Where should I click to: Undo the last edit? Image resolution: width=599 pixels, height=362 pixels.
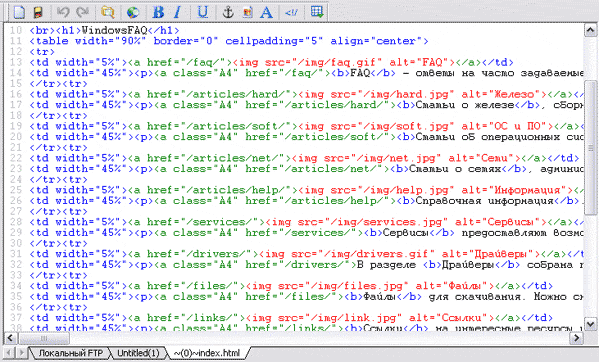pos(63,12)
